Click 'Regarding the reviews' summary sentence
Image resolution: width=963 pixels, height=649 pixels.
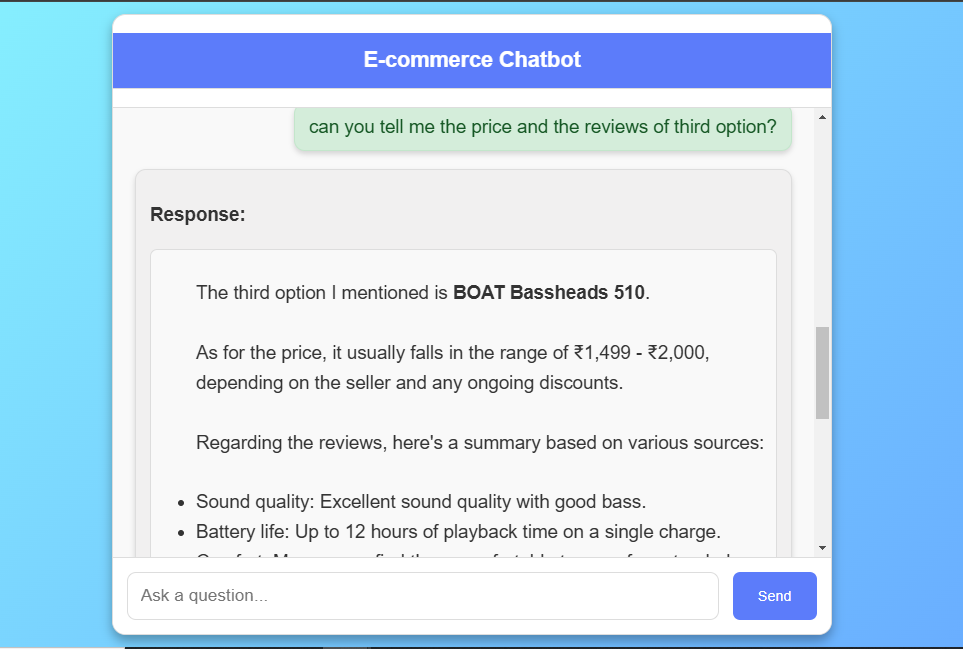[x=479, y=442]
